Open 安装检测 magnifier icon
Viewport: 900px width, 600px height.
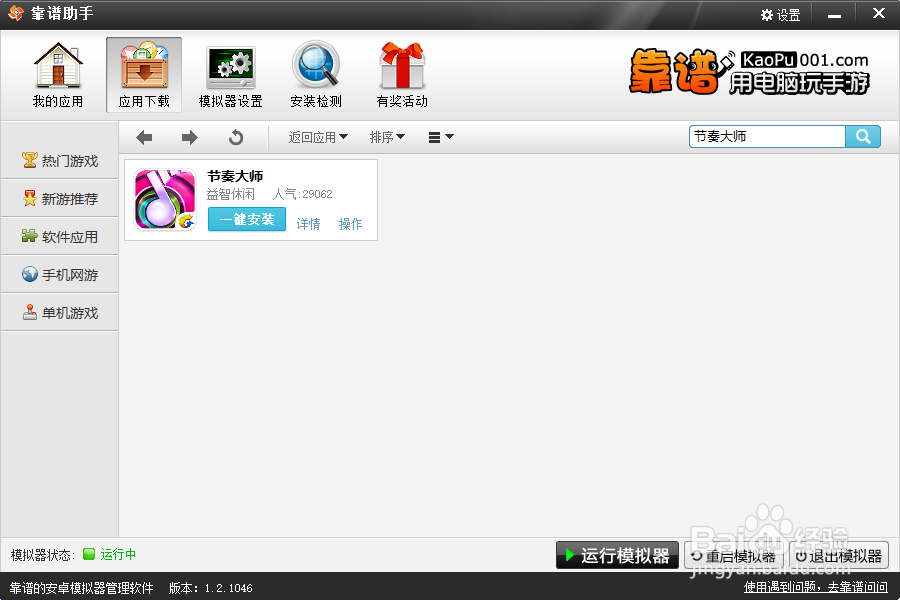coord(316,75)
